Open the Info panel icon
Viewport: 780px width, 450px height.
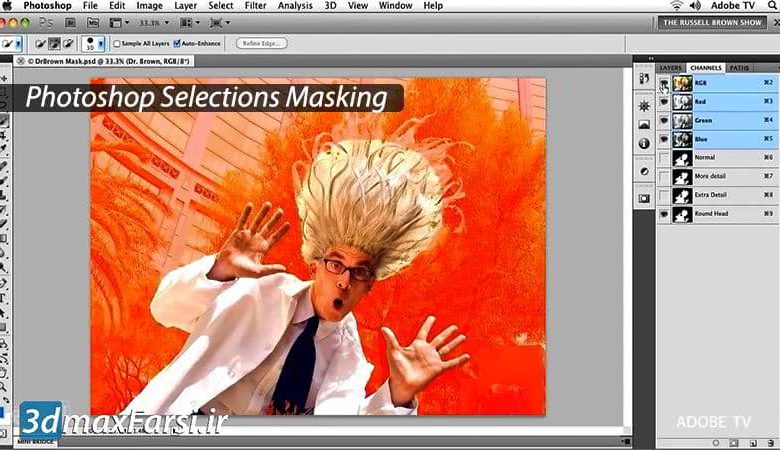[644, 144]
